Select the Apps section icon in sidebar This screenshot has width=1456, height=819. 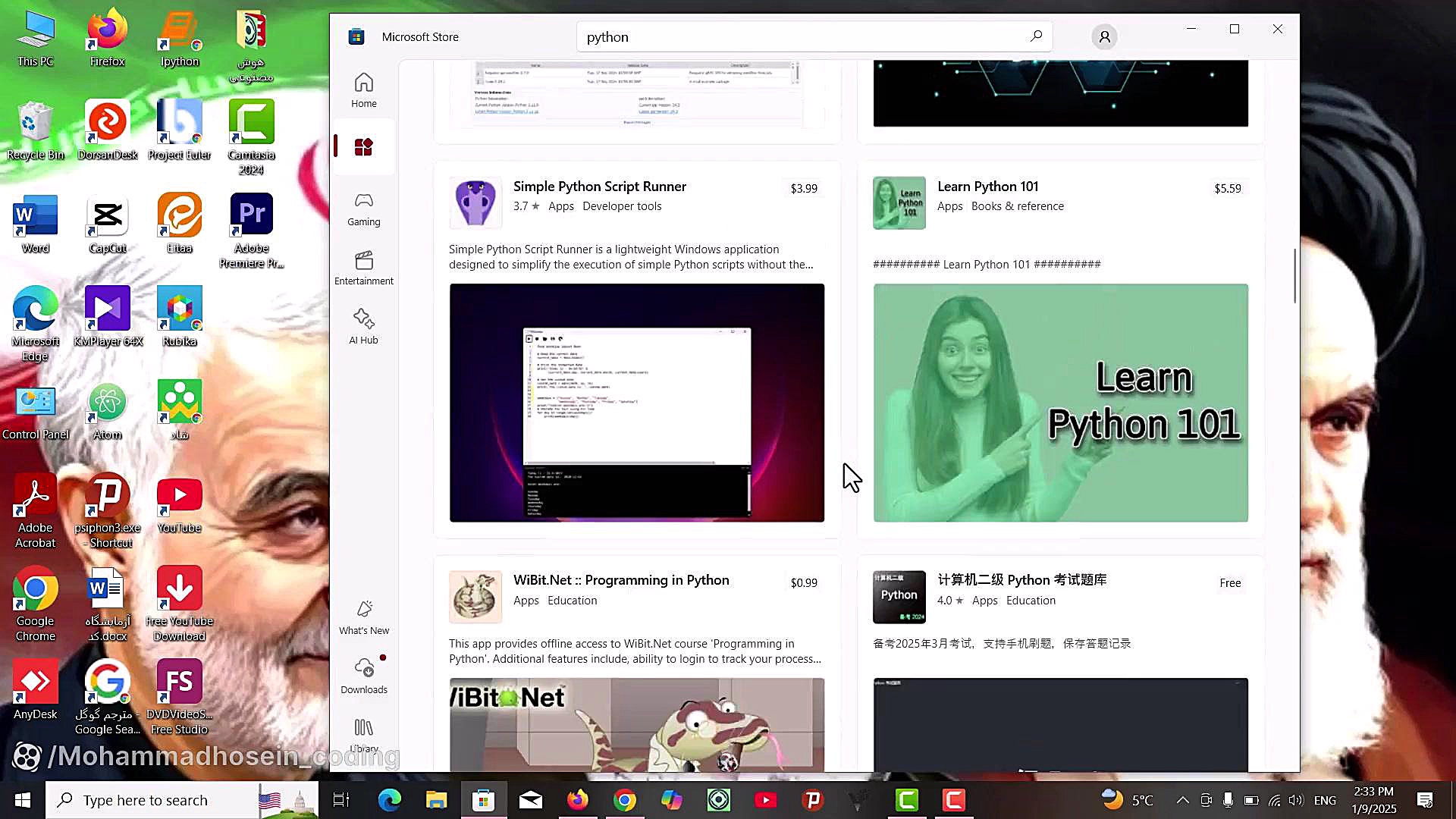pyautogui.click(x=363, y=147)
